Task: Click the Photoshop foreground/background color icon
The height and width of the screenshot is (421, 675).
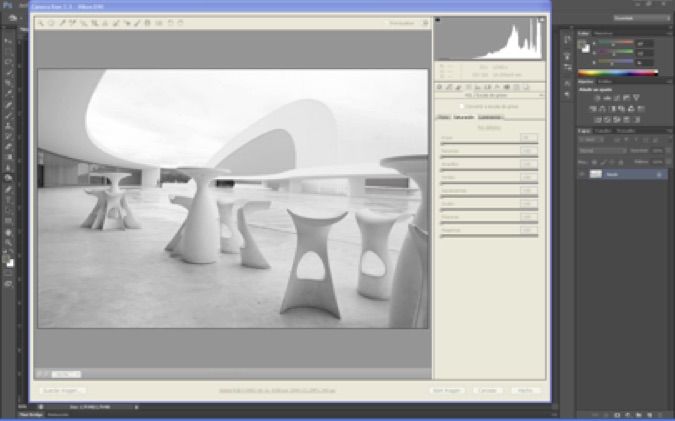Action: tap(9, 262)
